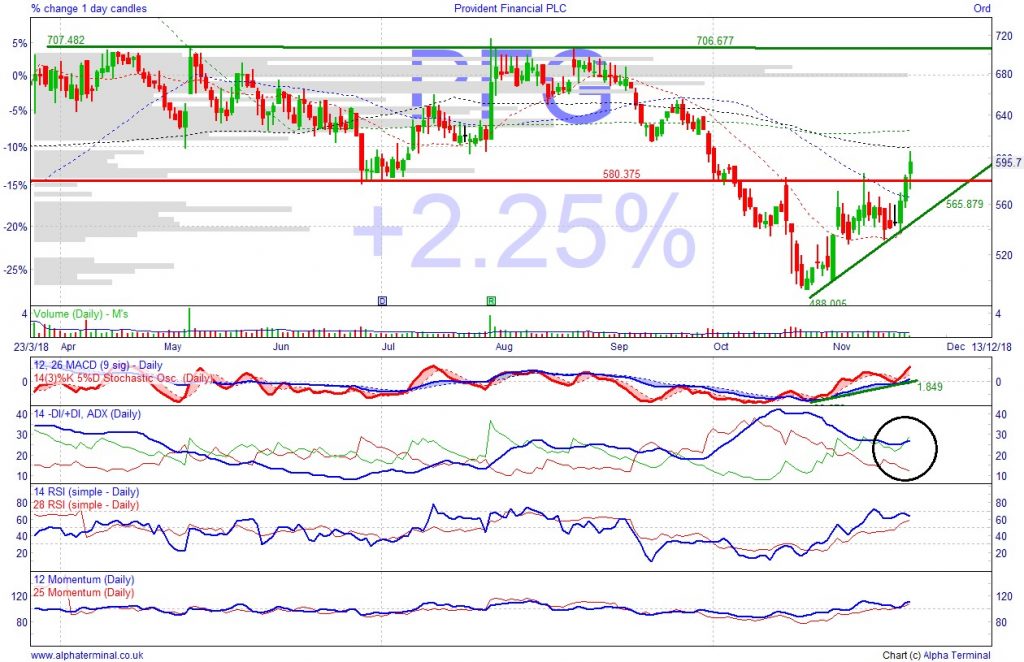Click the 640 tick on price axis

[x=1003, y=116]
